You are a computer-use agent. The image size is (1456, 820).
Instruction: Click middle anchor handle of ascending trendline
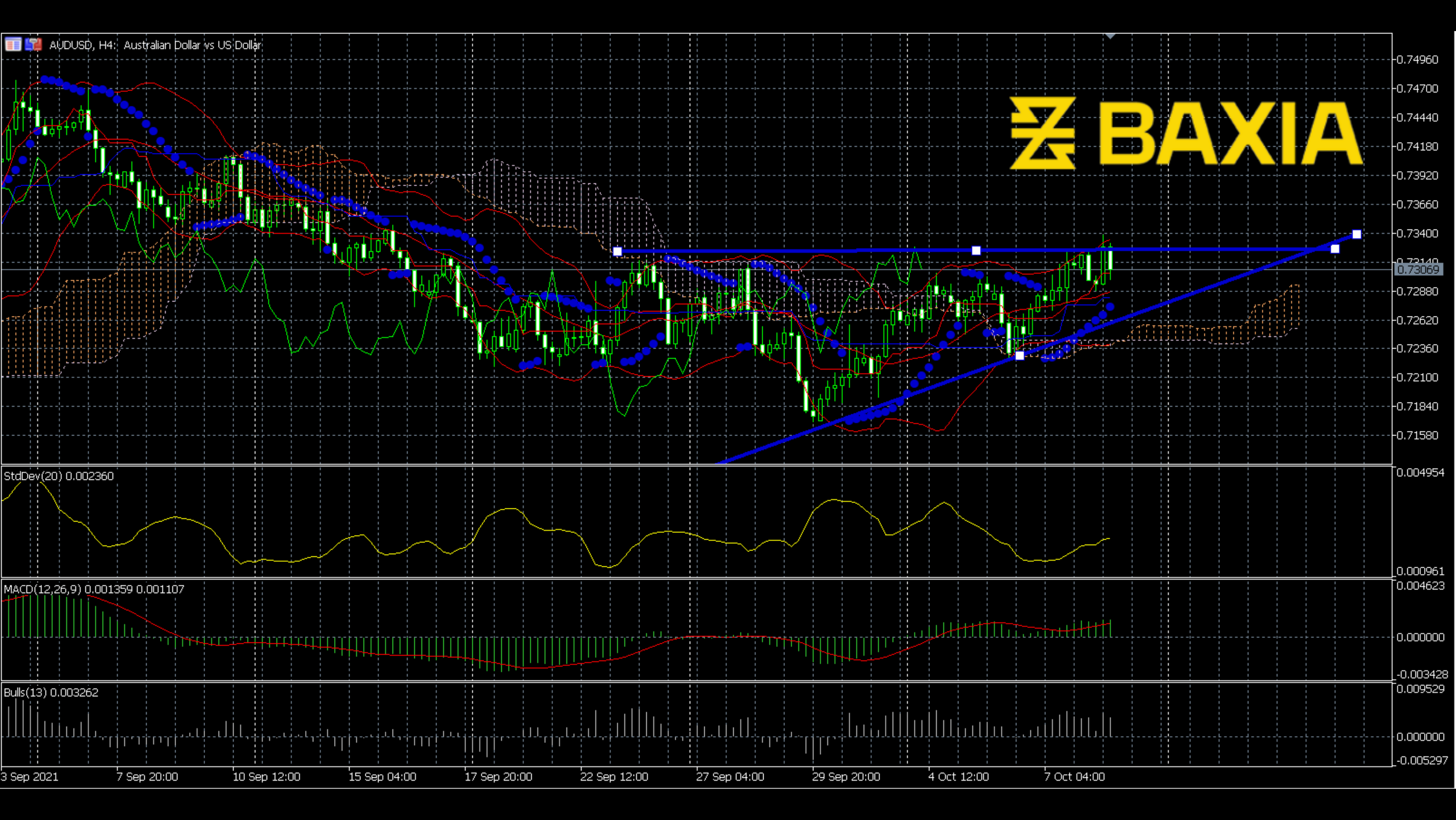coord(1020,356)
